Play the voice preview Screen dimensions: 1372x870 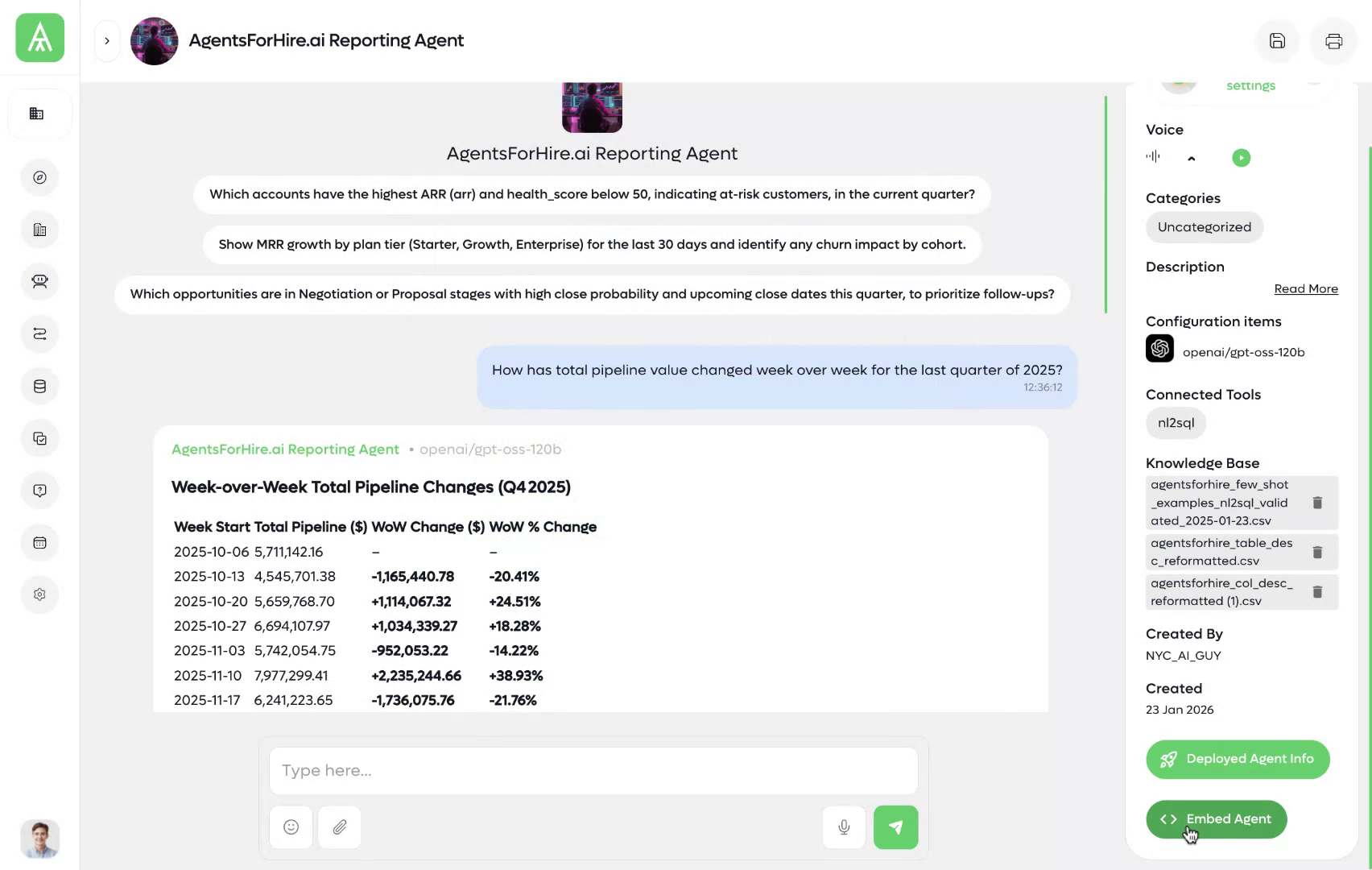[1241, 158]
